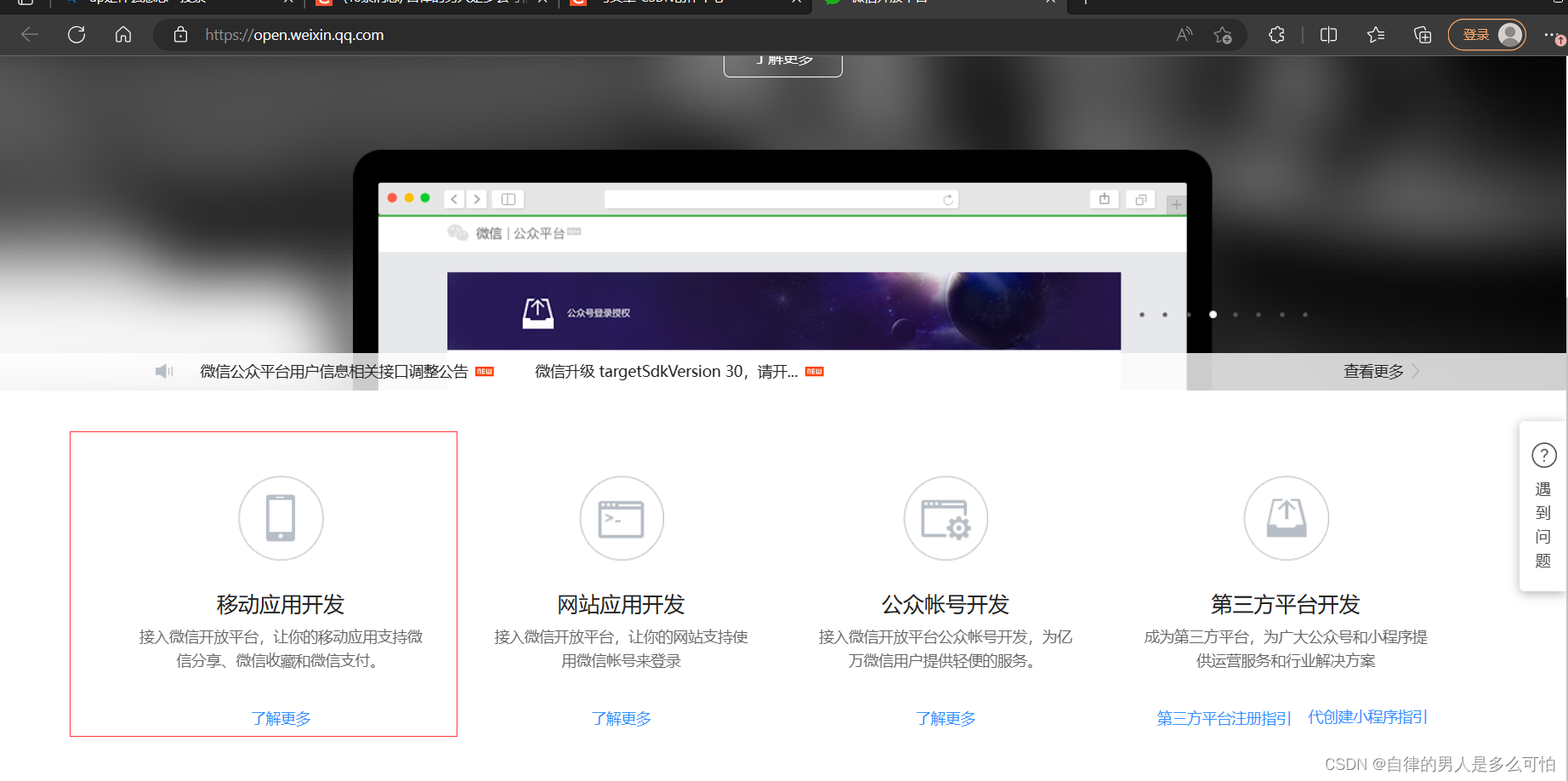This screenshot has width=1568, height=781.
Task: Click the speaker announcement icon
Action: click(x=164, y=371)
